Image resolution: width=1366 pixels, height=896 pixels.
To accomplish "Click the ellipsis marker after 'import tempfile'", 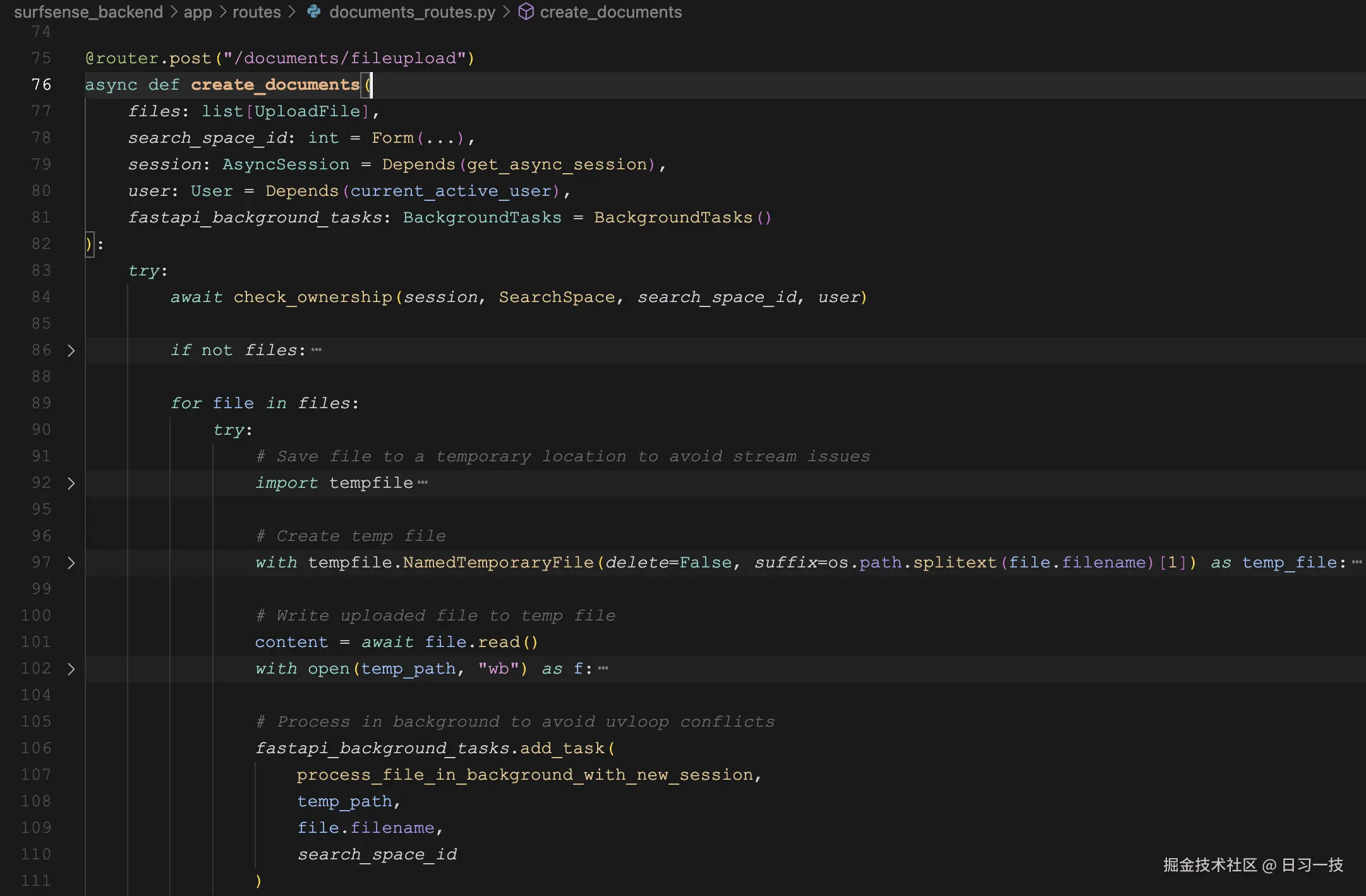I will (x=424, y=481).
